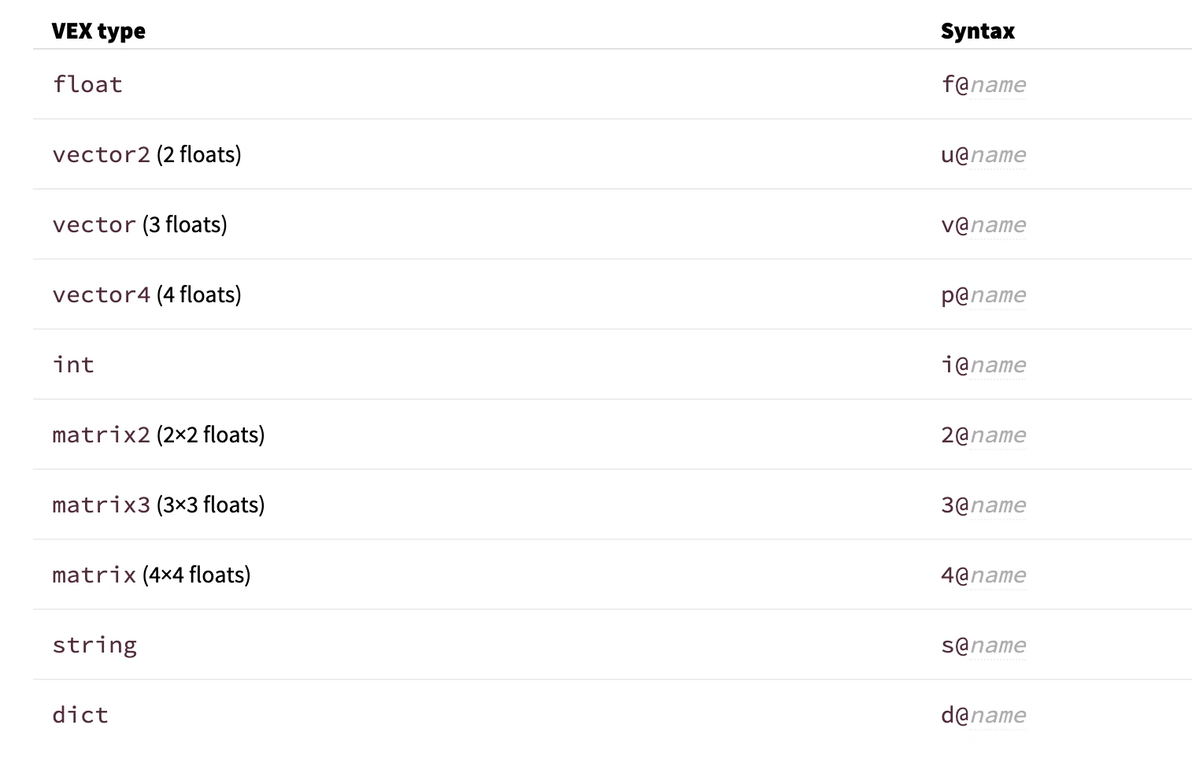The image size is (1192, 773).
Task: Click the vector type link
Action: click(94, 225)
